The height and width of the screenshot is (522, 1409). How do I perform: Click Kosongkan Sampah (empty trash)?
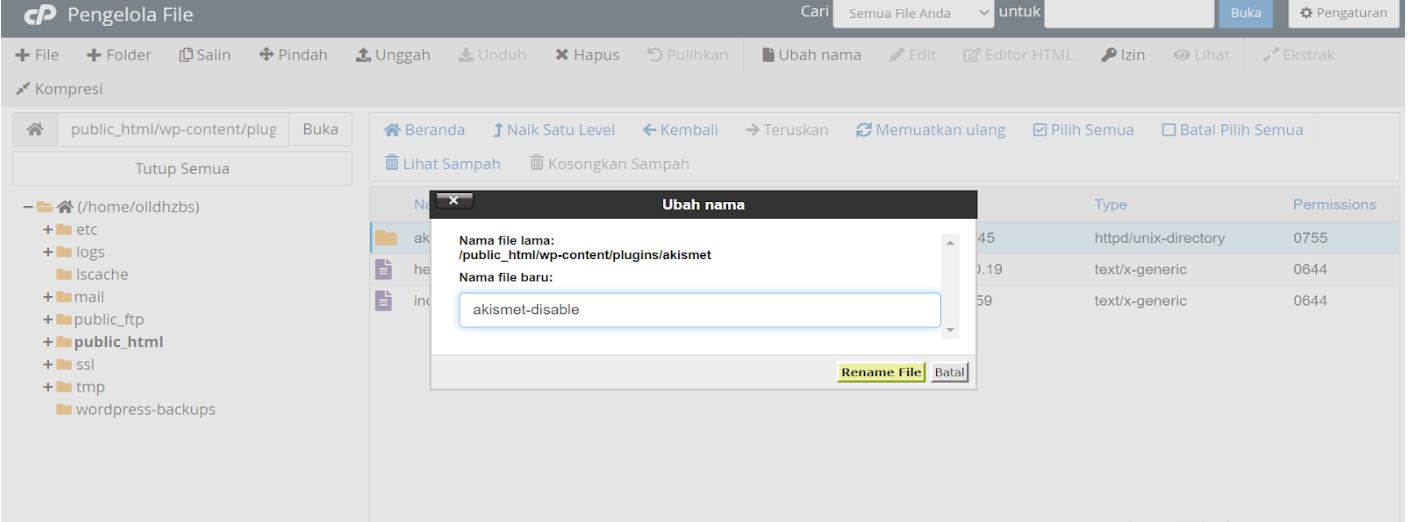pyautogui.click(x=608, y=163)
